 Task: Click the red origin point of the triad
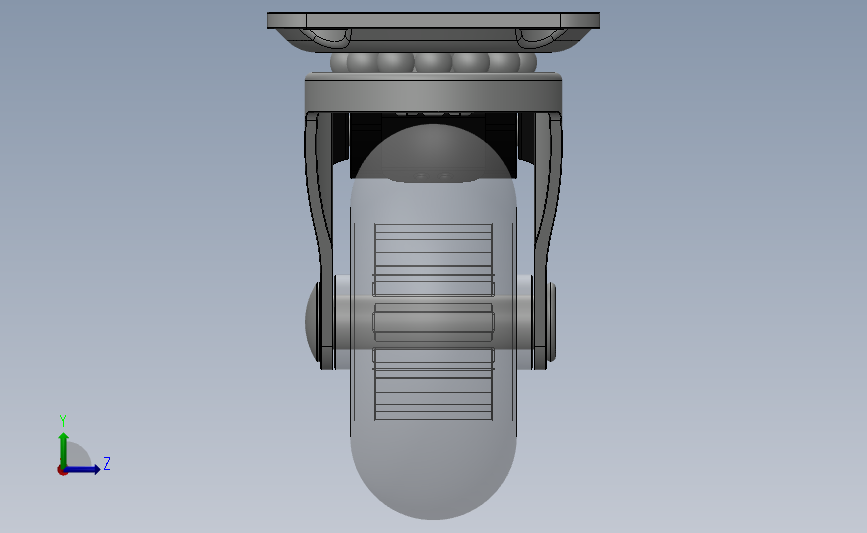coord(62,471)
